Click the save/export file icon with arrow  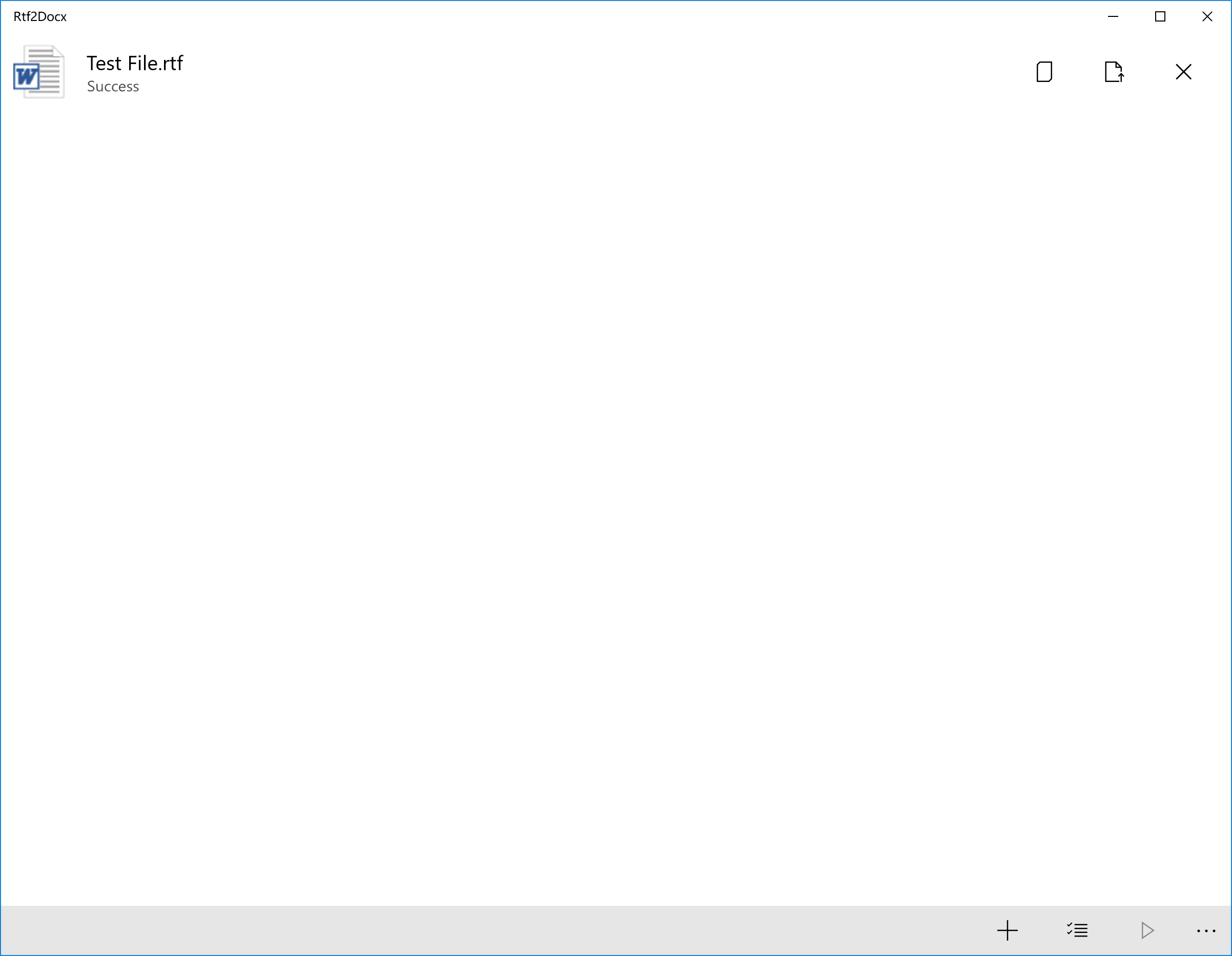(1114, 72)
